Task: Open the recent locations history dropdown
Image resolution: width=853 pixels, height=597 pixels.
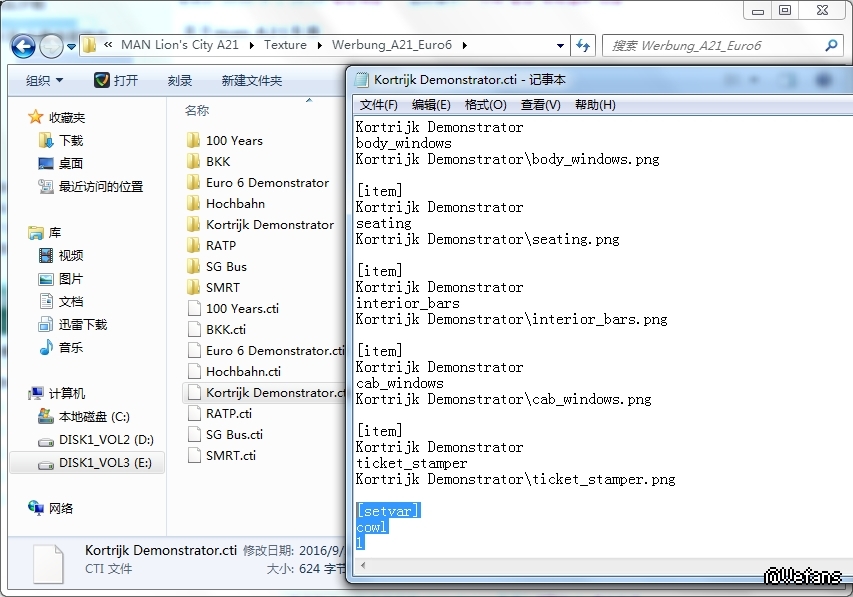Action: click(71, 47)
